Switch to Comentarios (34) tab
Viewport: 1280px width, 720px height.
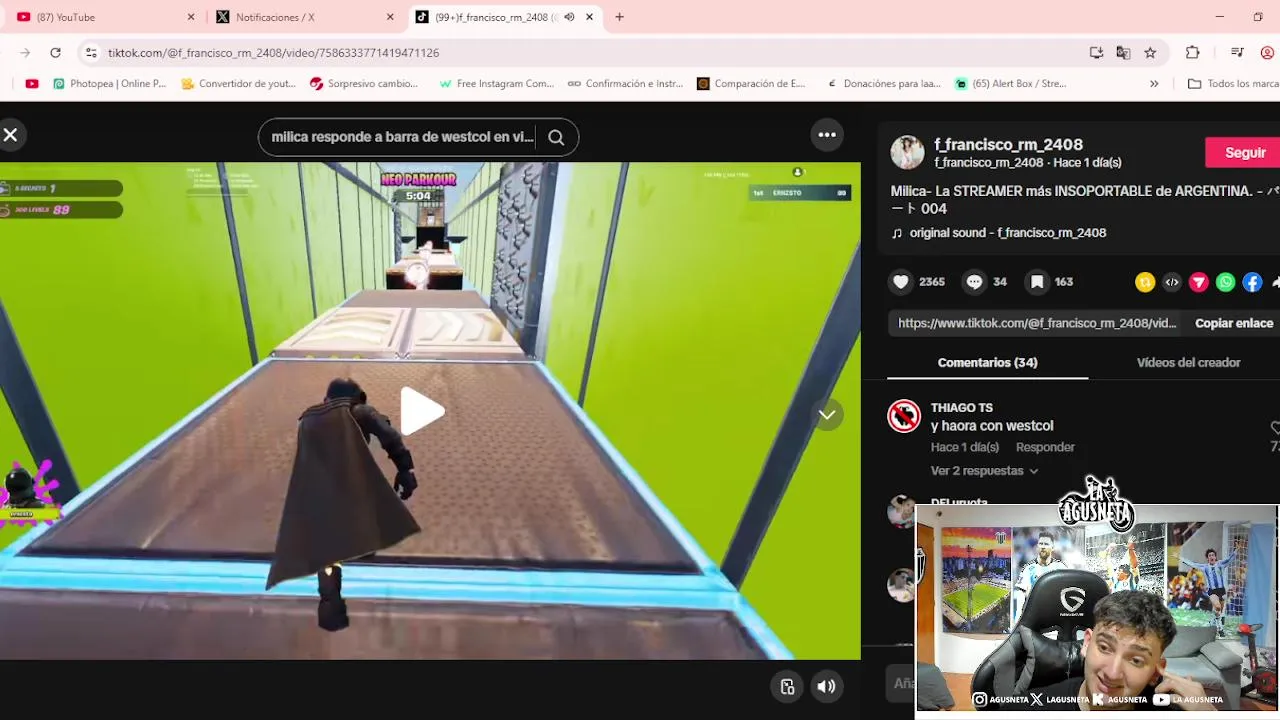(x=987, y=363)
